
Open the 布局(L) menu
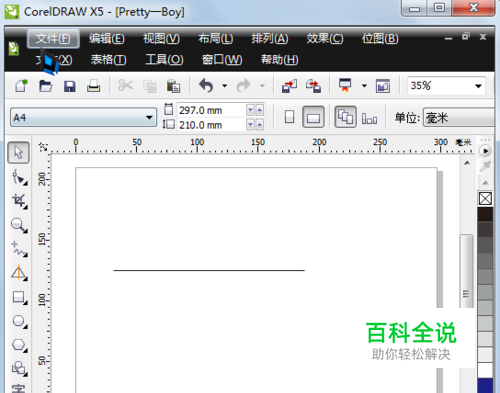[x=216, y=39]
